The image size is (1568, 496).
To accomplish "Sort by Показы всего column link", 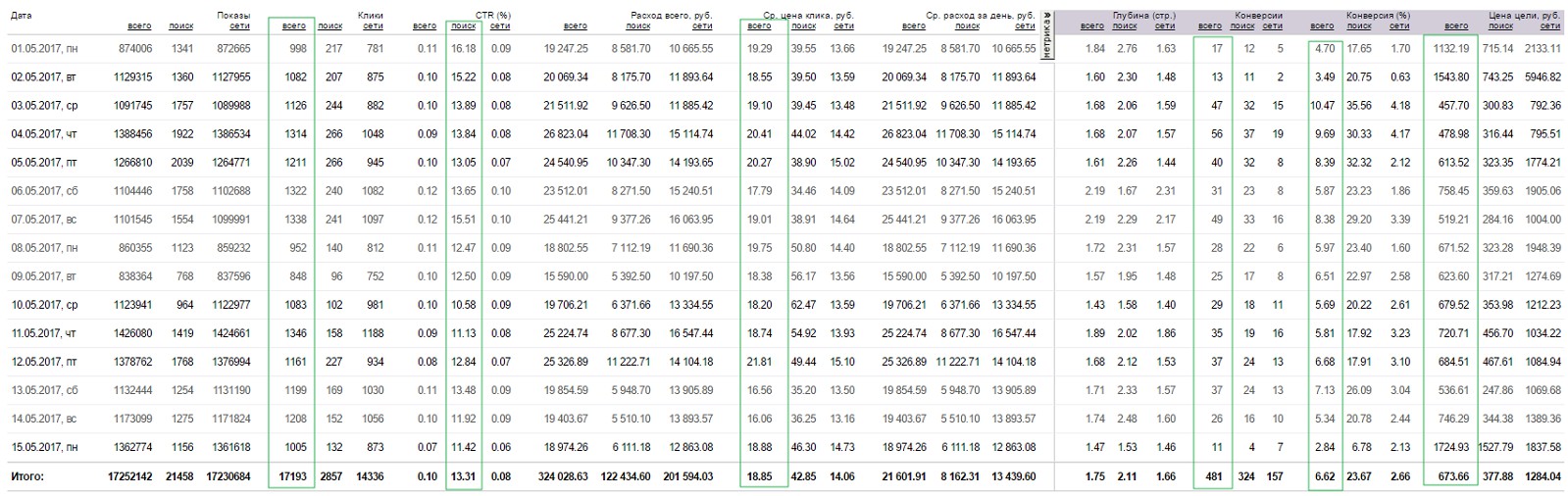I will pyautogui.click(x=139, y=26).
